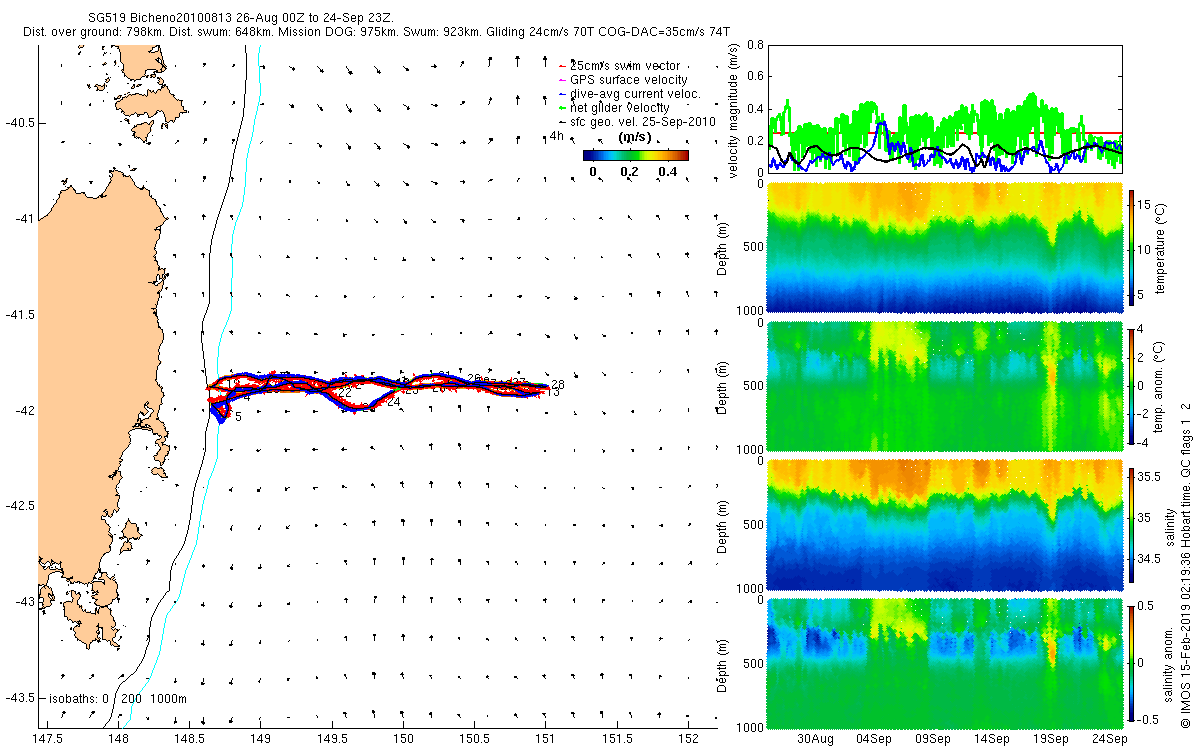Click the glider track waypoint labeled 5
The height and width of the screenshot is (750, 1200).
(238, 416)
